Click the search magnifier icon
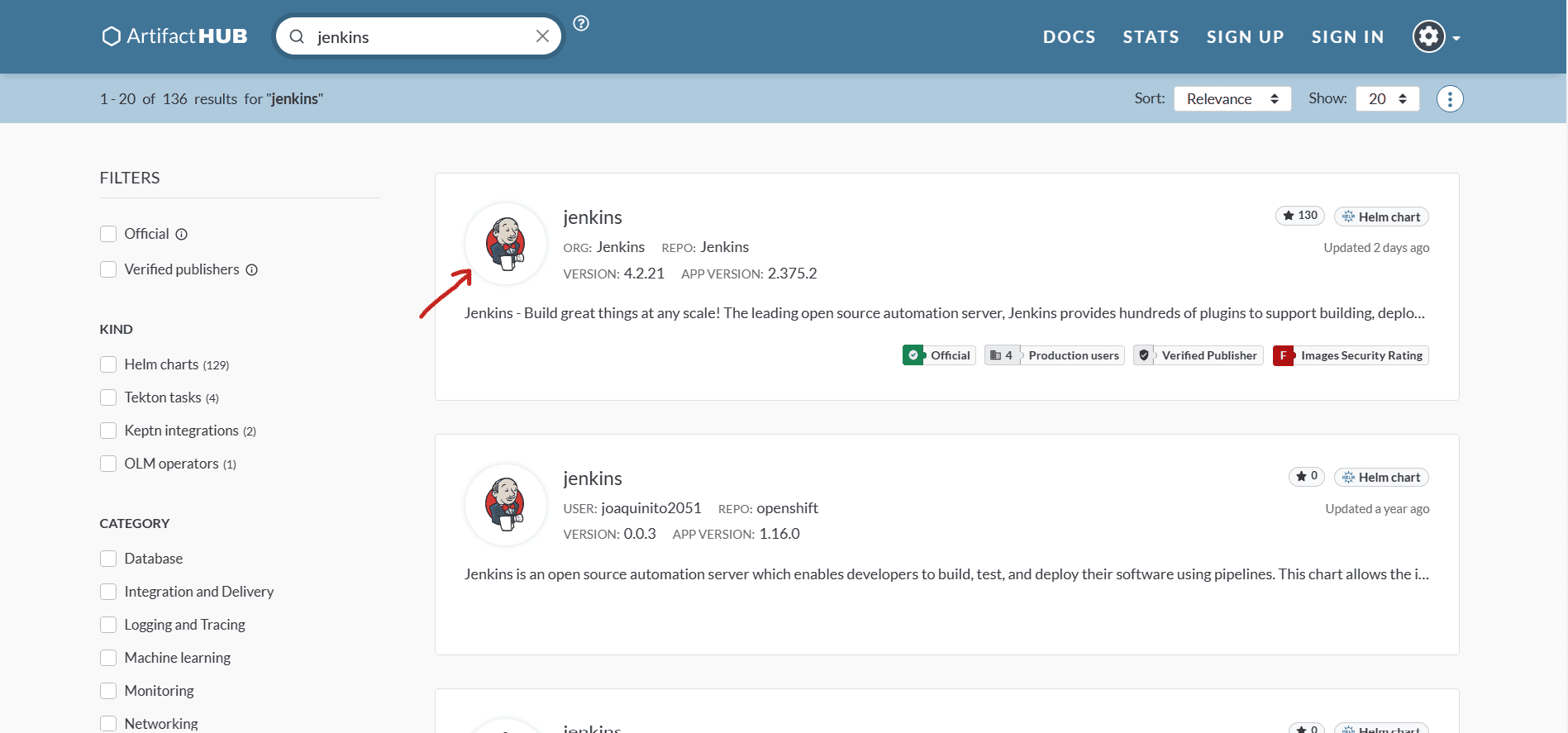The image size is (1568, 733). tap(297, 37)
